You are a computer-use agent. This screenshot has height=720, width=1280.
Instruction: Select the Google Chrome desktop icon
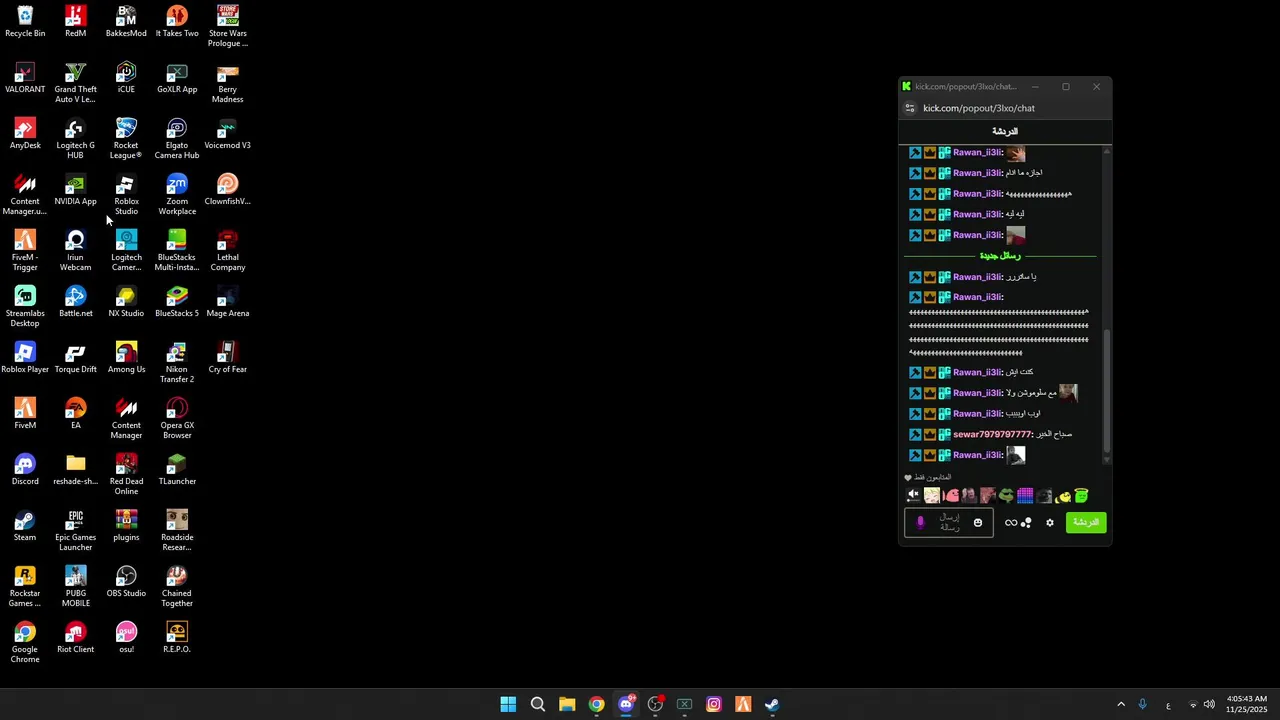tap(25, 642)
